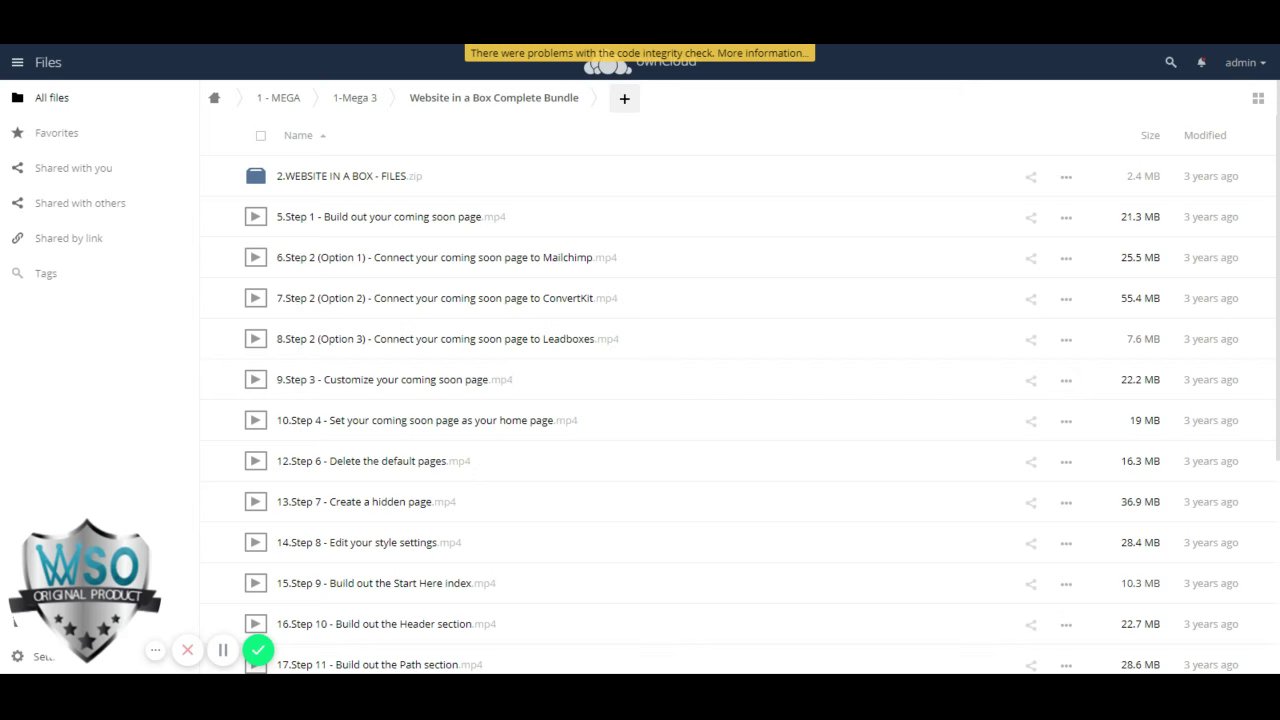1280x720 pixels.
Task: Share 12.Step 6 video file
Action: pos(1030,462)
